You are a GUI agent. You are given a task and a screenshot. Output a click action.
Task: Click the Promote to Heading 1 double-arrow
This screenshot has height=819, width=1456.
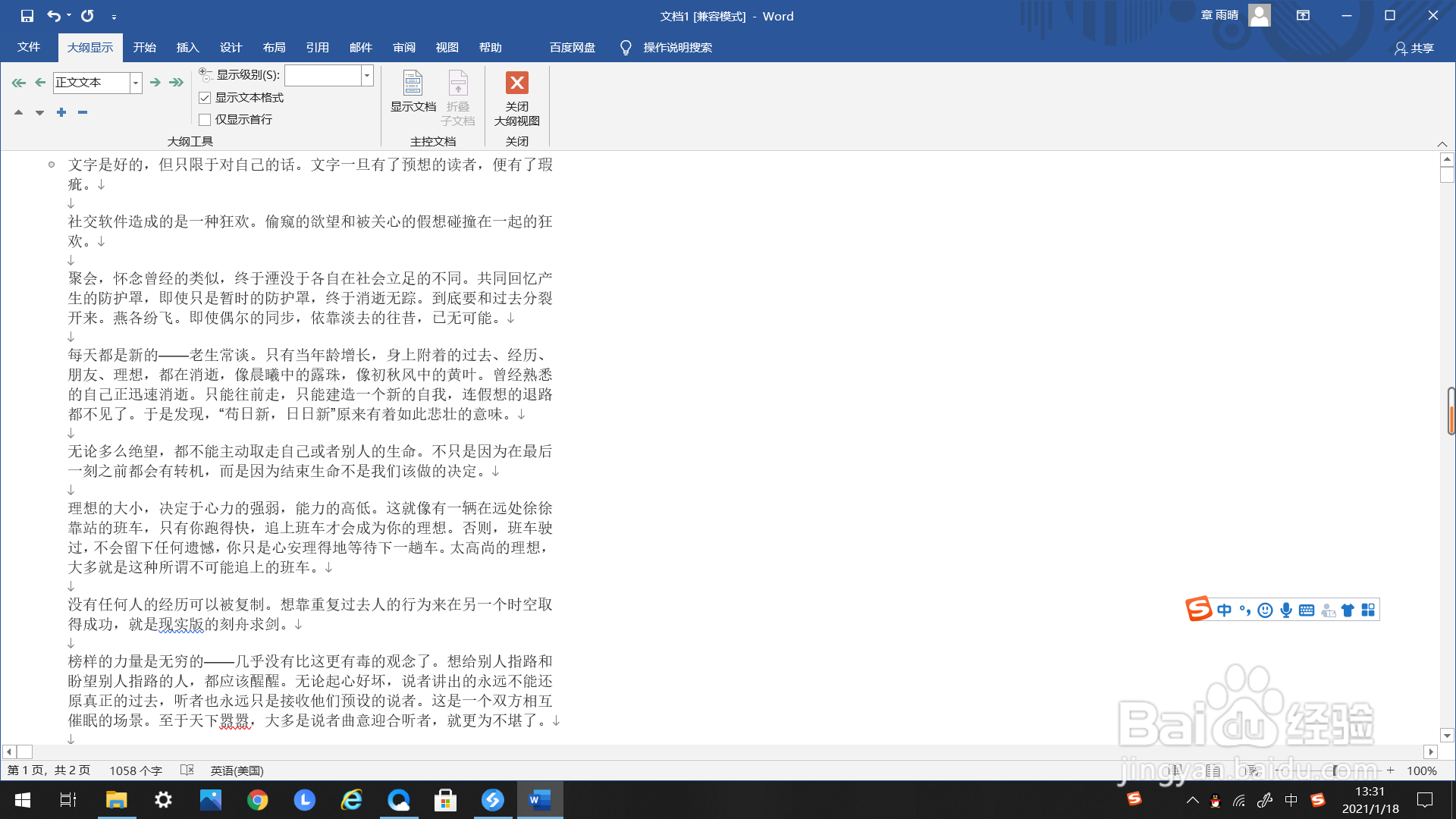pos(18,83)
